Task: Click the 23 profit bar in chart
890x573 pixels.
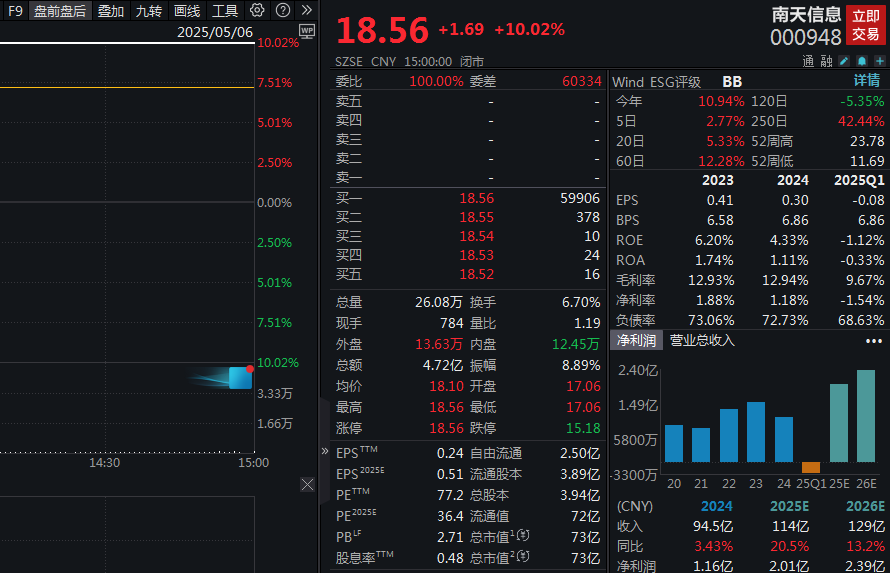Action: tap(756, 432)
